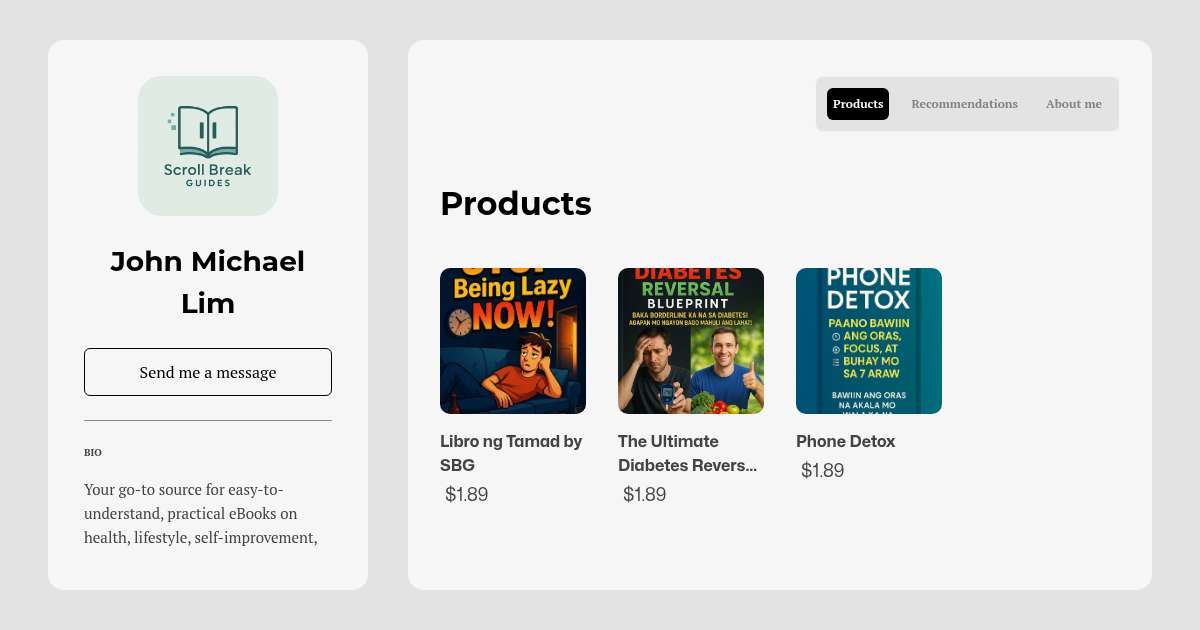
Task: Click the Diabetes Reversal Blueprint cover thumbnail
Action: click(x=691, y=341)
